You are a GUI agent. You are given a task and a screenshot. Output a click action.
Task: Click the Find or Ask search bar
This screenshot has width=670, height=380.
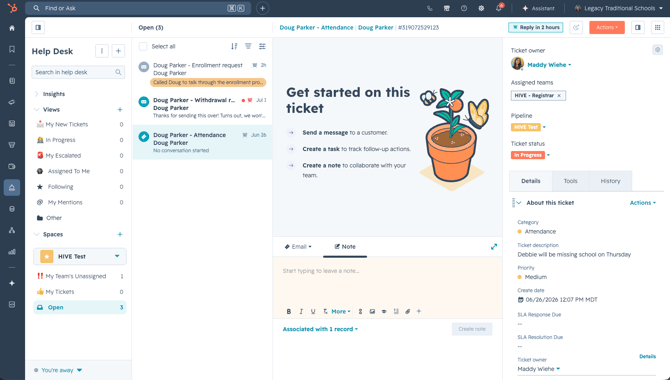tap(138, 8)
